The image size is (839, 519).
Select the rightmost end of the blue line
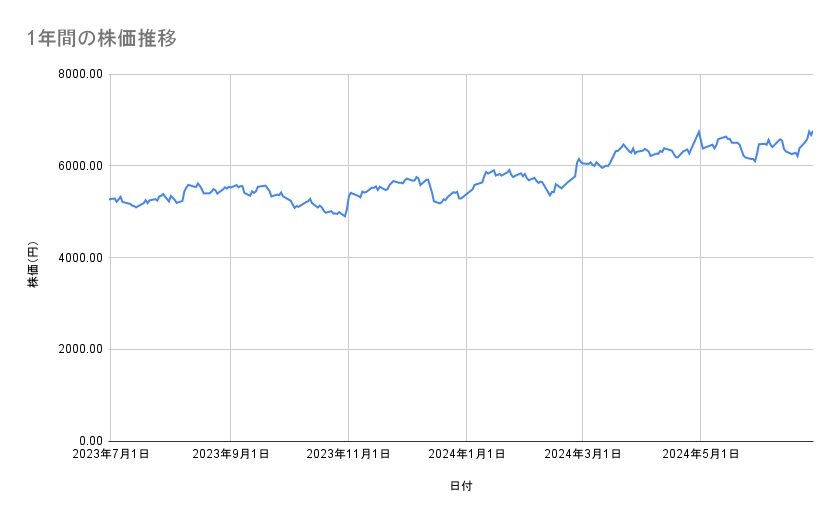pos(812,131)
